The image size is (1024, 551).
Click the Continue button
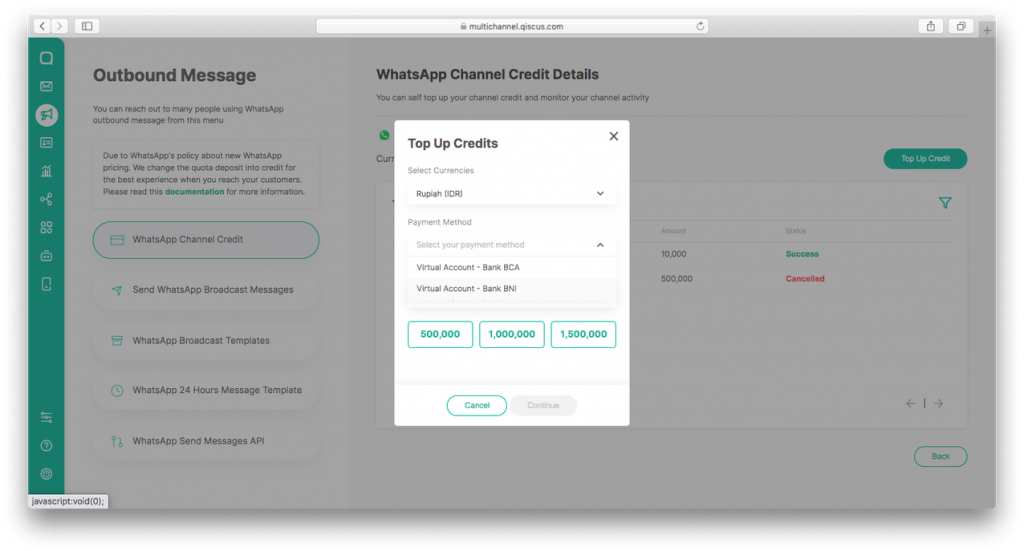pos(543,405)
